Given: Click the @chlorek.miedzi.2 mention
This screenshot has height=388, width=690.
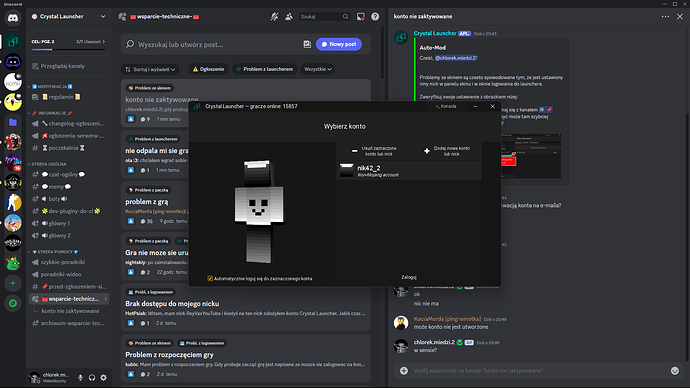Looking at the screenshot, I should tap(455, 58).
